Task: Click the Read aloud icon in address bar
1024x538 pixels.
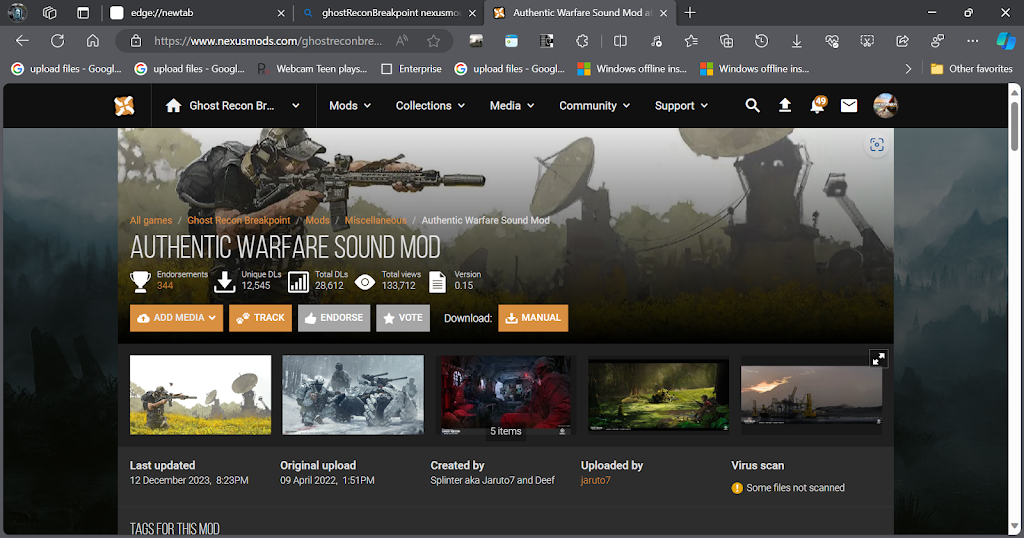Action: tap(402, 41)
